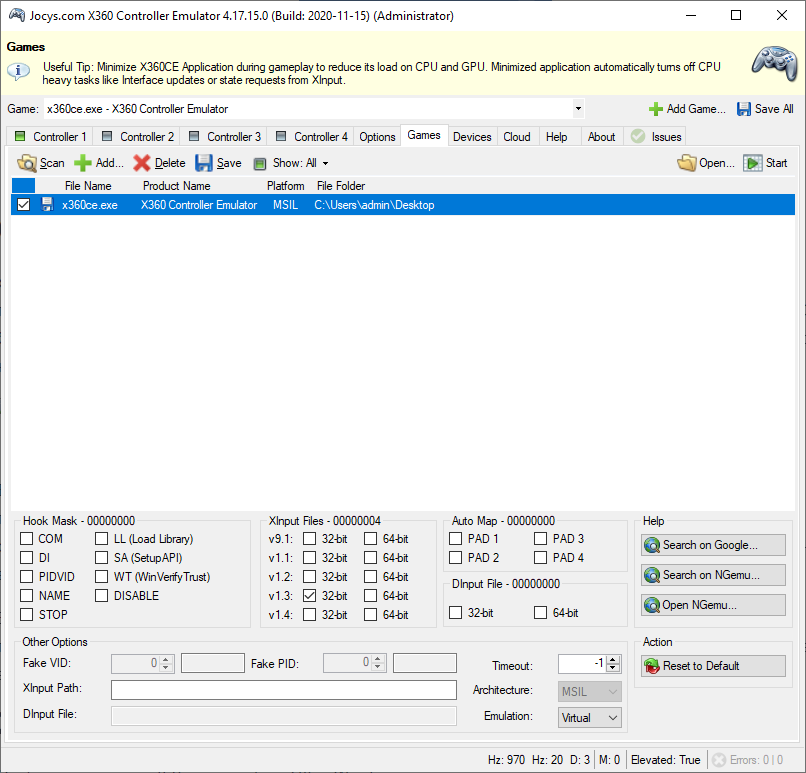
Task: Enable the COM hook mask checkbox
Action: pos(27,539)
